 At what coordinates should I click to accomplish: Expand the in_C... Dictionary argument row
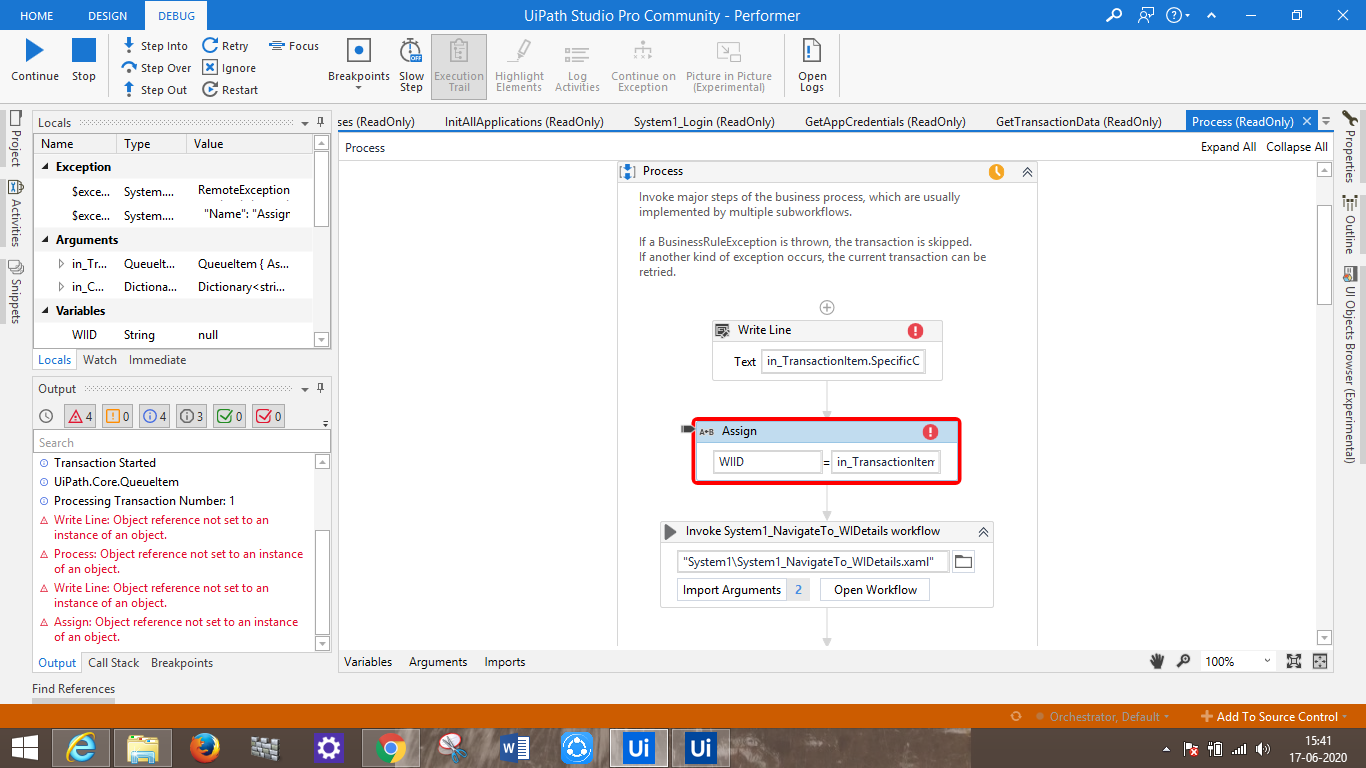coord(62,287)
